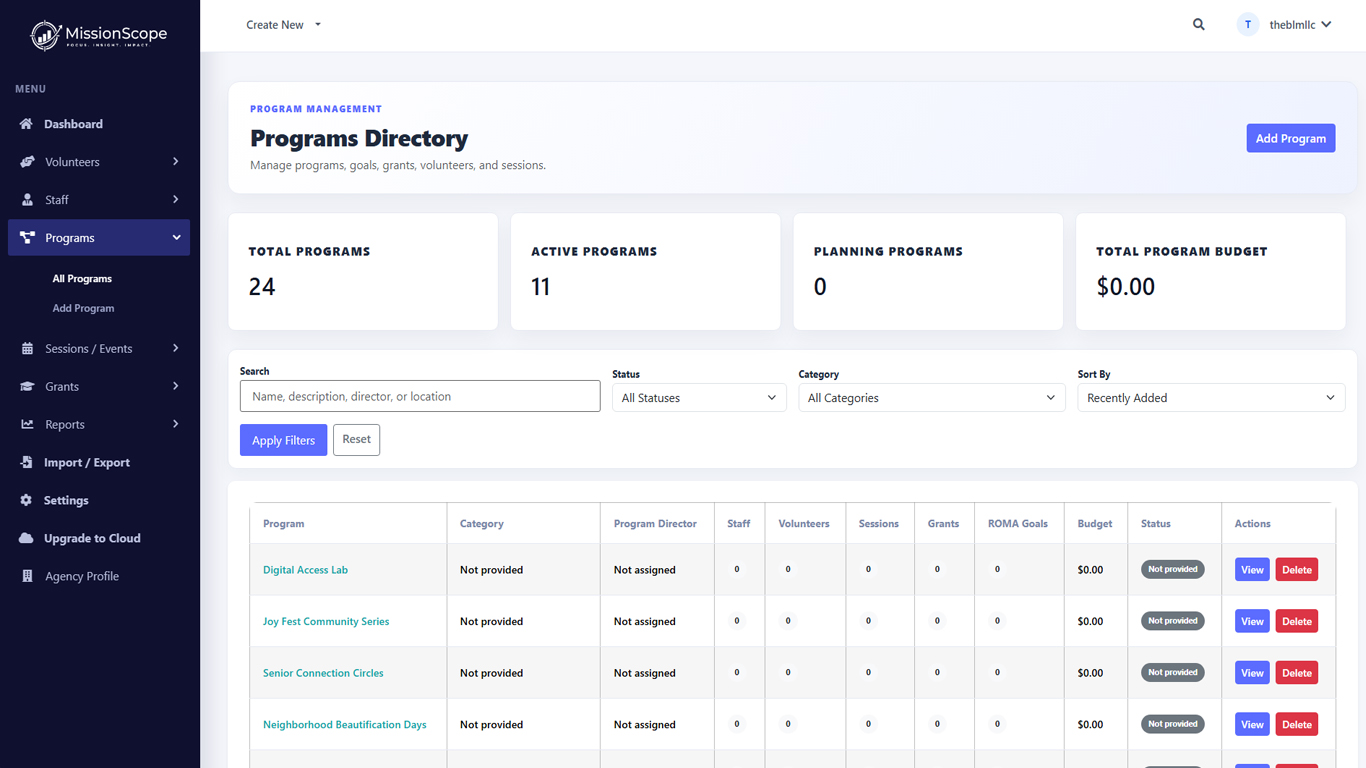The width and height of the screenshot is (1366, 768).
Task: Click the Sessions / Events calendar icon
Action: click(27, 349)
